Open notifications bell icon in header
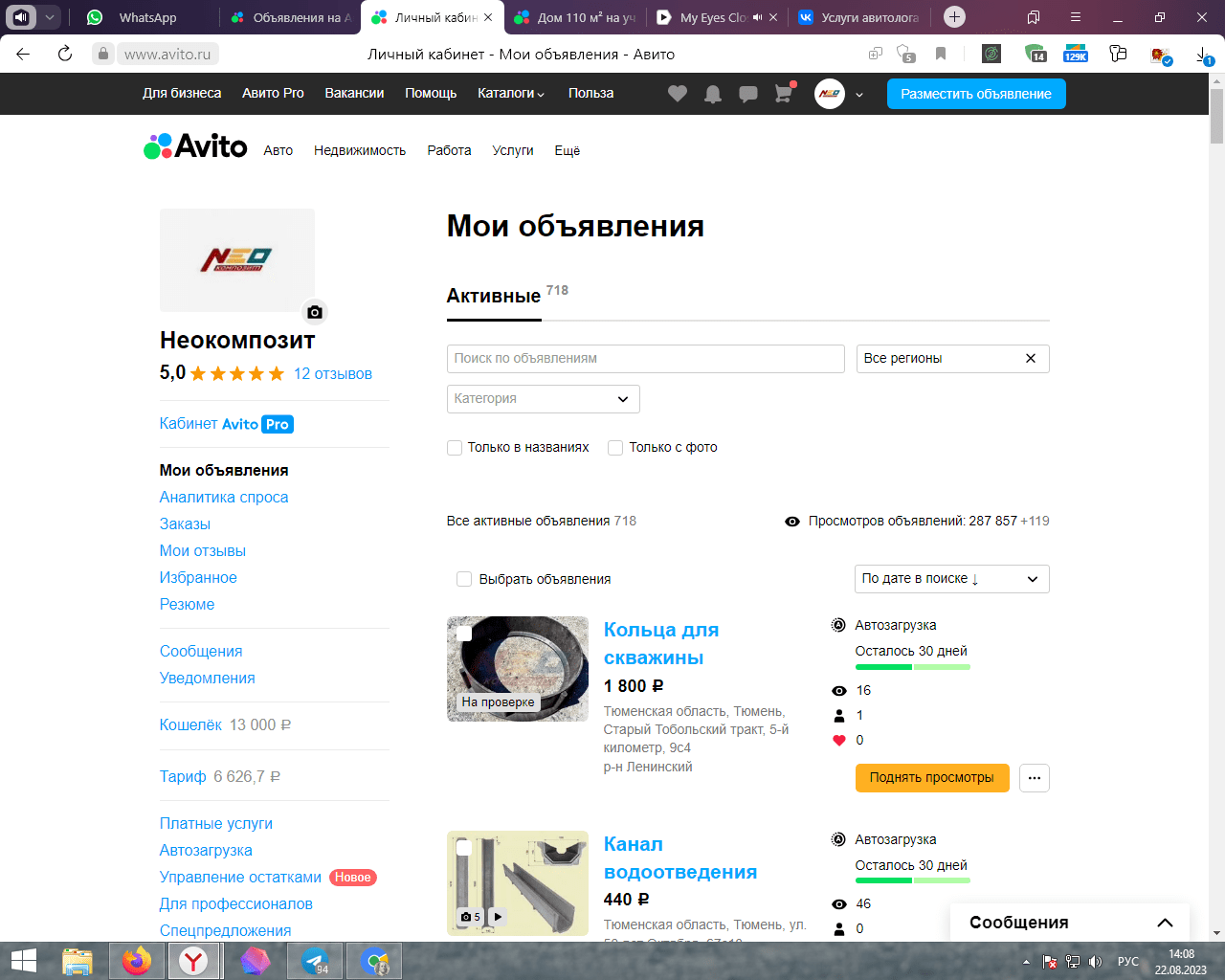This screenshot has height=980, width=1225. pos(713,94)
